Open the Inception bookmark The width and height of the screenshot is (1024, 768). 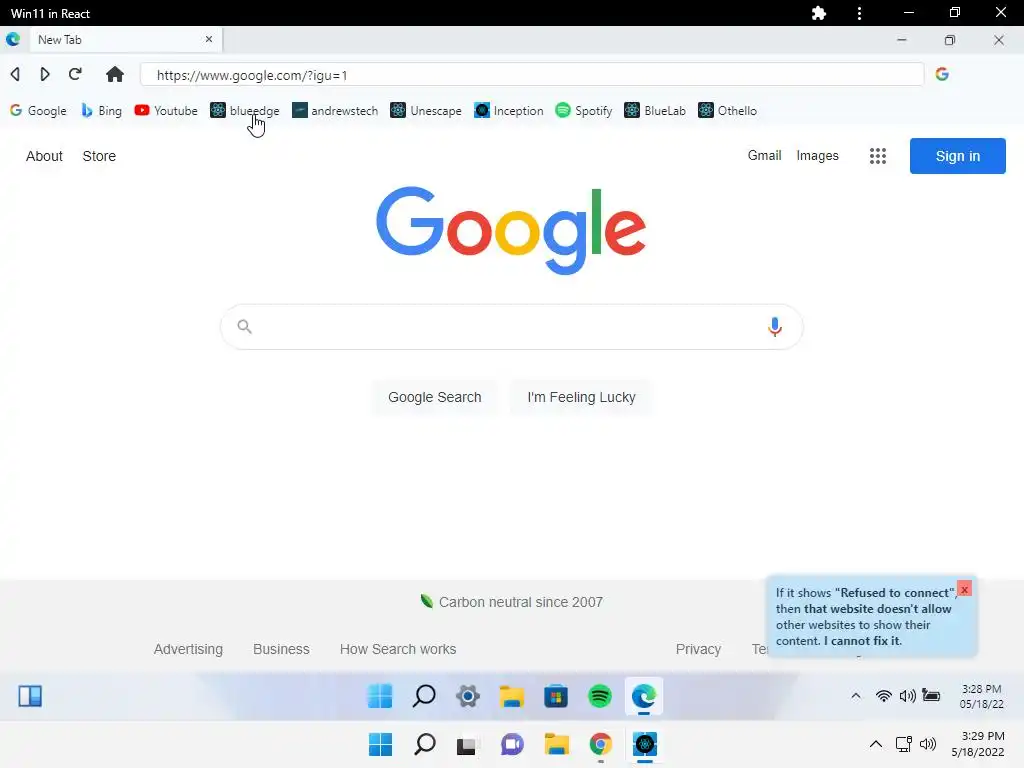509,110
